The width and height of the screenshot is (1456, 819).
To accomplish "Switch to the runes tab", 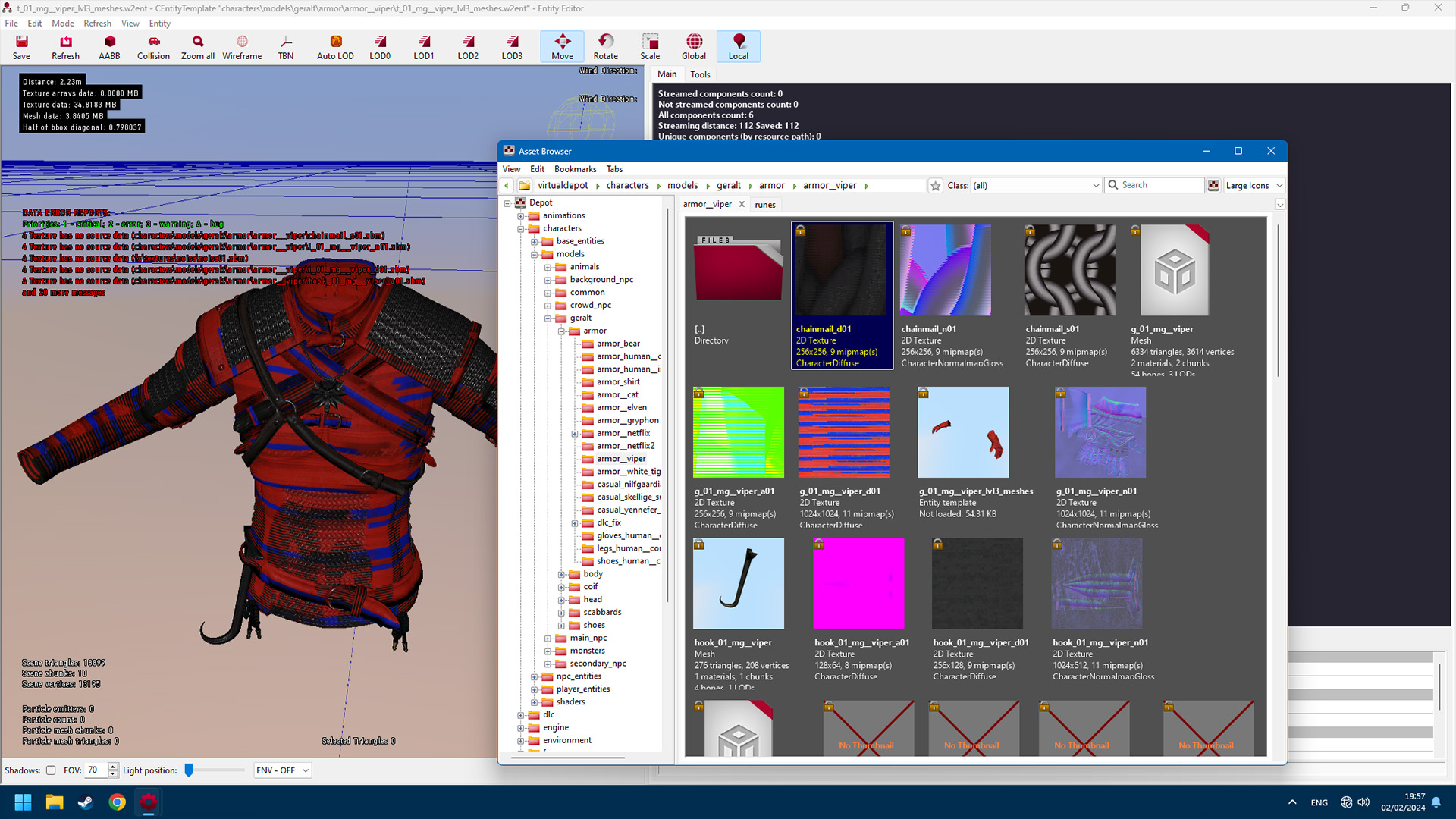I will [765, 205].
